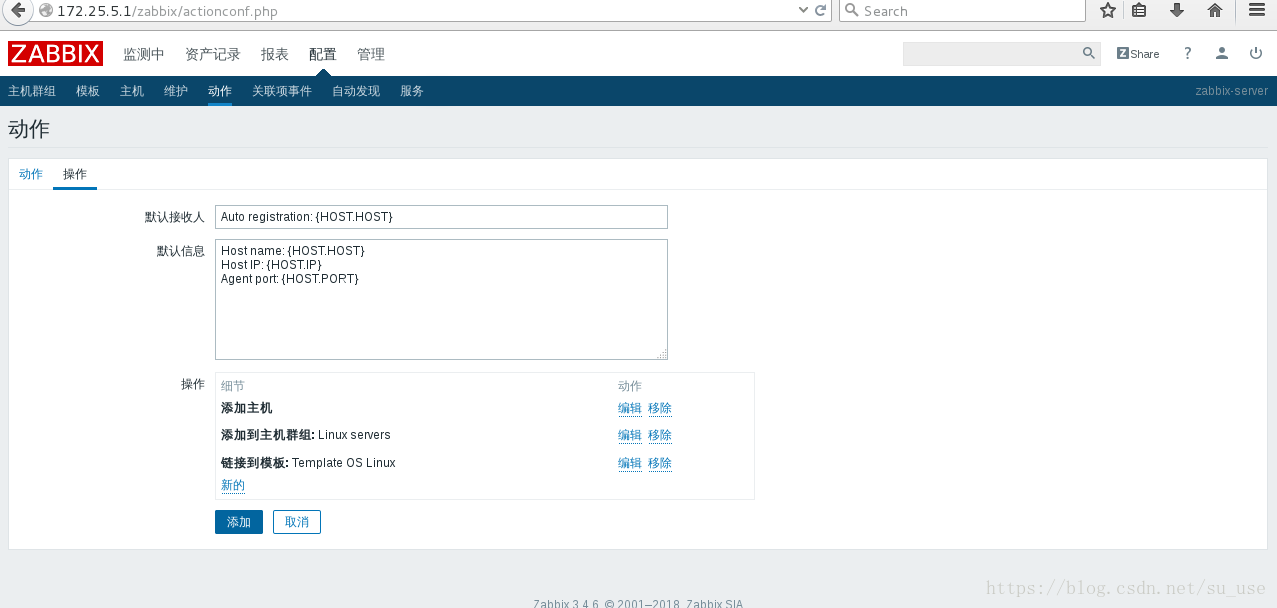Click the zabbix-server label
The image size is (1277, 608).
click(x=1231, y=91)
